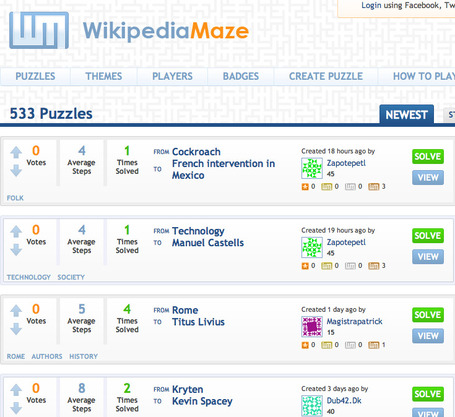Open Zapotepetl profile in Cockroach row
The image size is (455, 417).
click(346, 163)
